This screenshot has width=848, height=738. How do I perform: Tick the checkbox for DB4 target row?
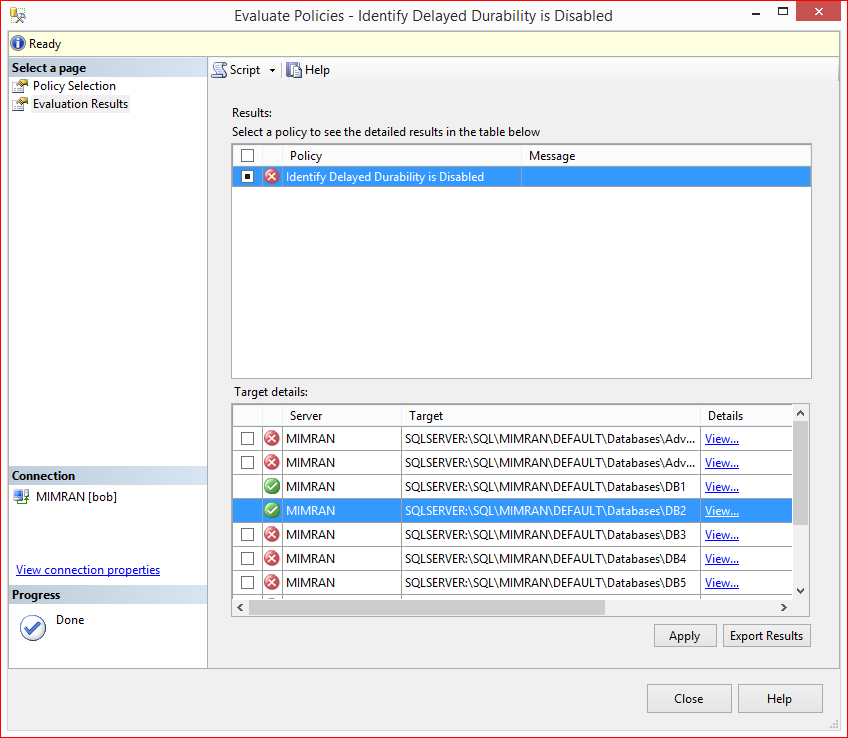pyautogui.click(x=247, y=559)
